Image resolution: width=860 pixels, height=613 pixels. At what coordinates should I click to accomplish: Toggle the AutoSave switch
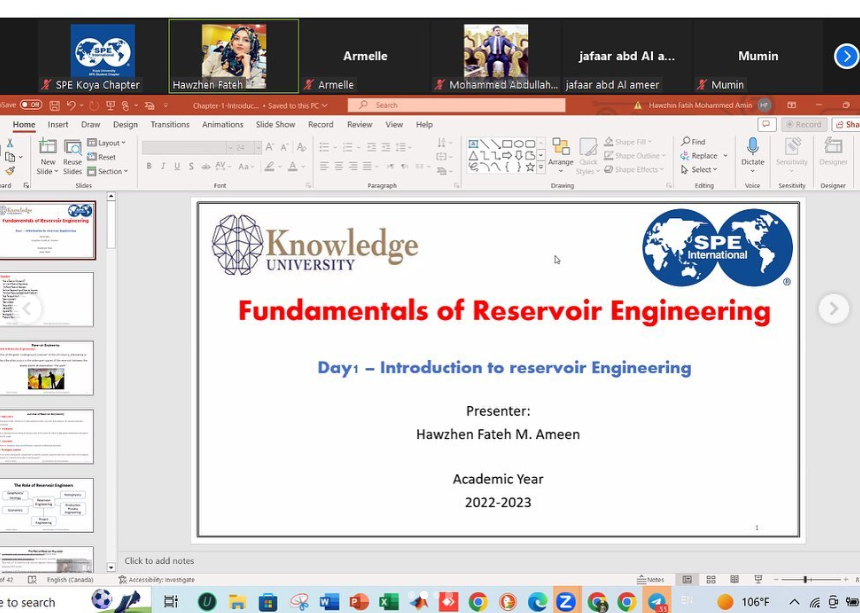(31, 104)
